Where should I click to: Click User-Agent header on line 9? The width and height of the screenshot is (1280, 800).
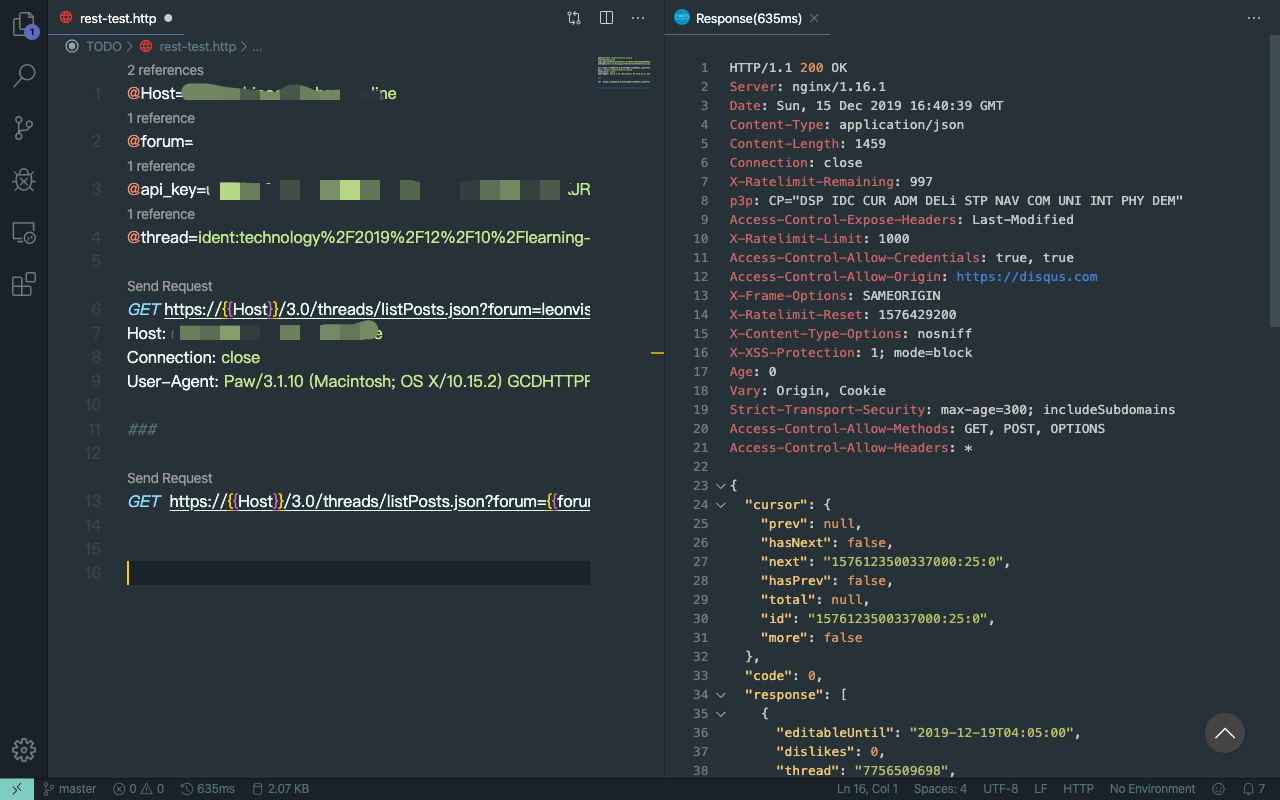[358, 381]
